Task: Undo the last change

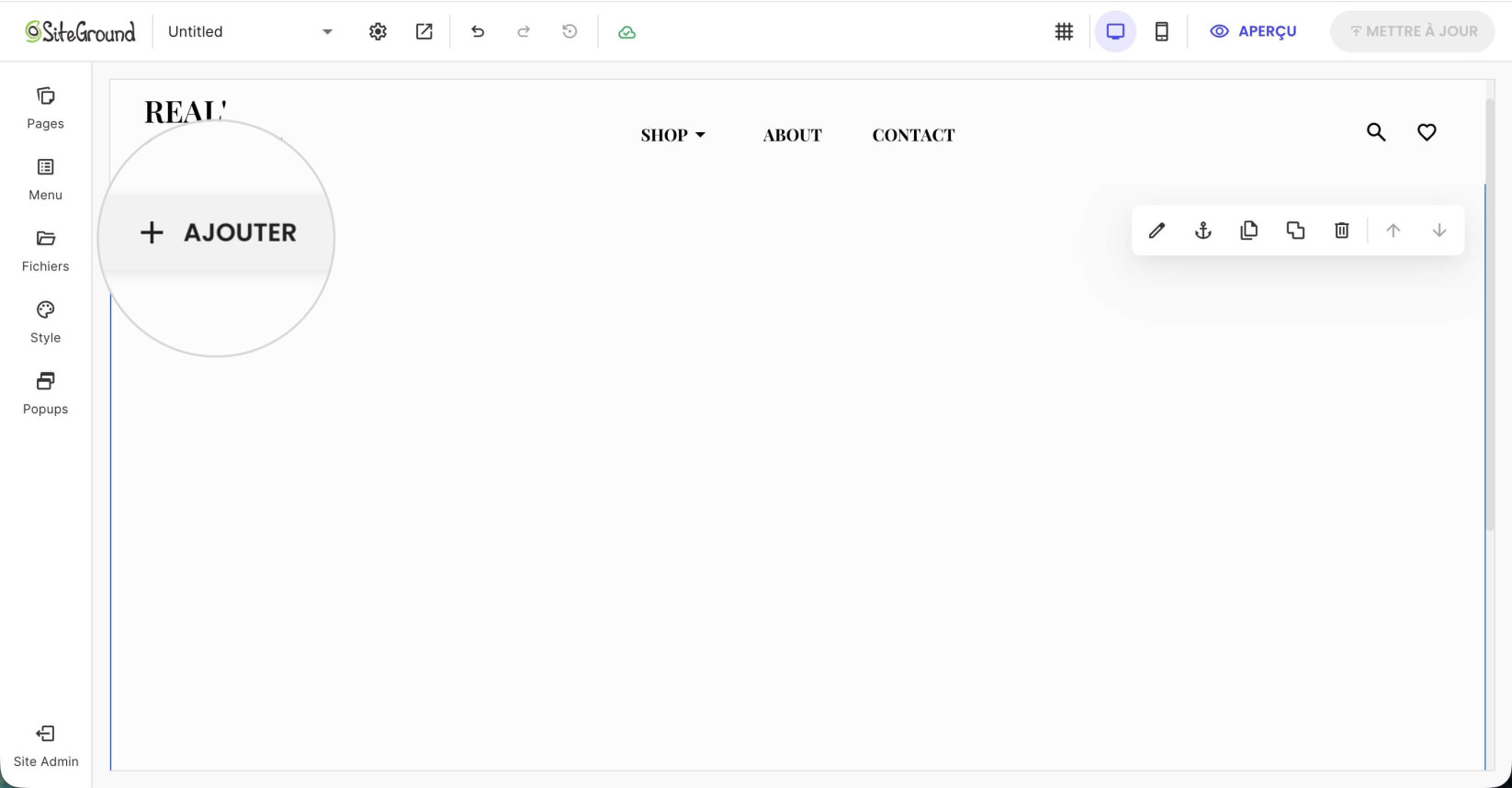Action: [x=478, y=31]
